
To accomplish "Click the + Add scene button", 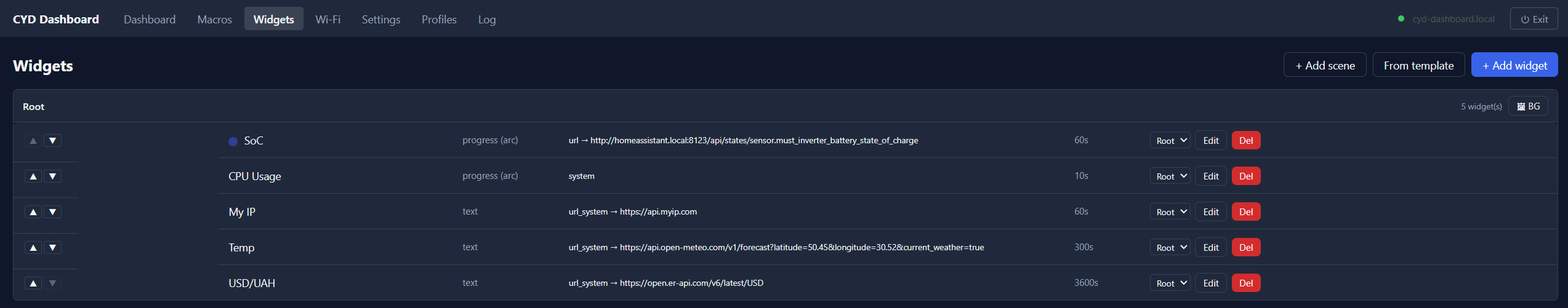I will 1325,65.
